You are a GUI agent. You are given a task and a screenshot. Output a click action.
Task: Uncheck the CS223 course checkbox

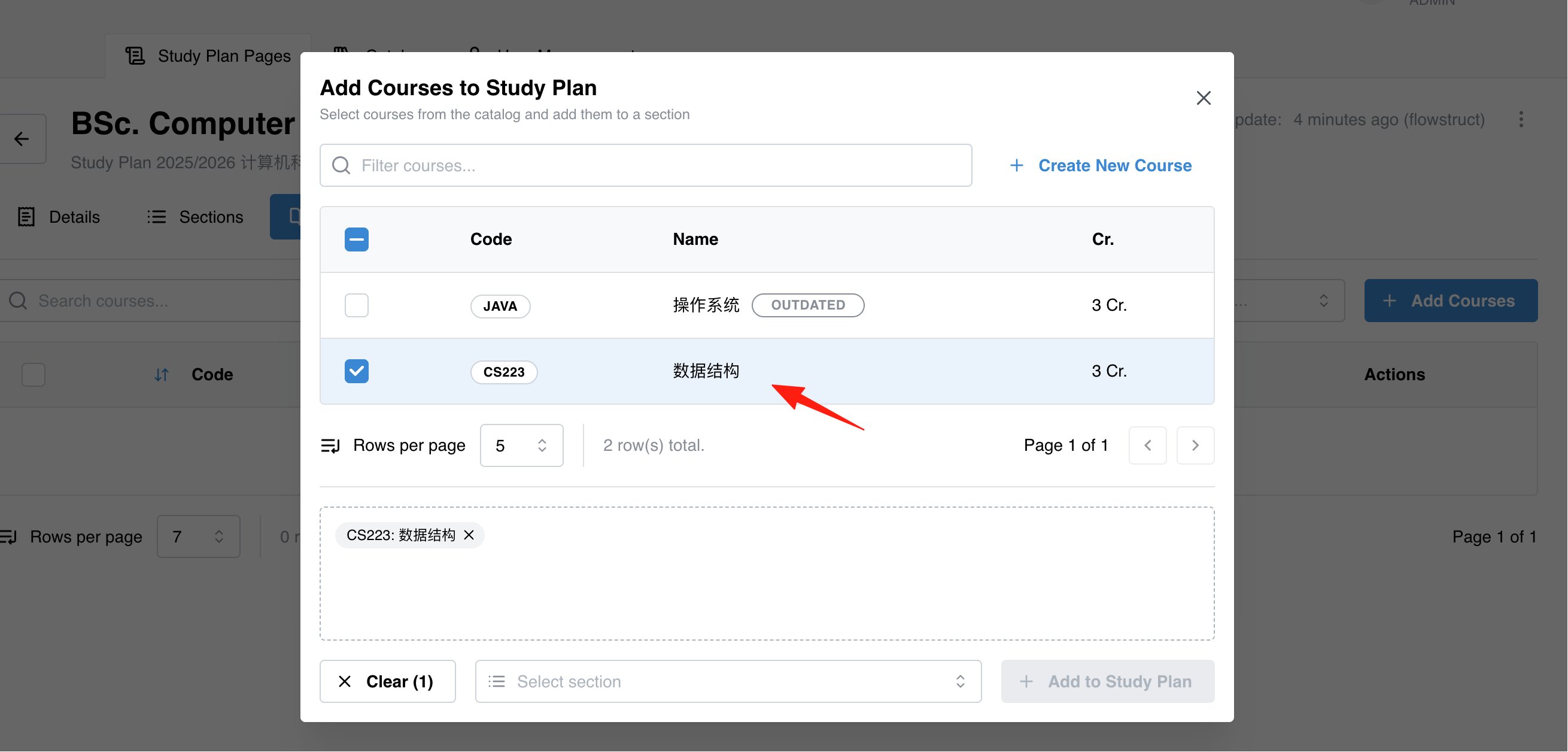pyautogui.click(x=356, y=371)
